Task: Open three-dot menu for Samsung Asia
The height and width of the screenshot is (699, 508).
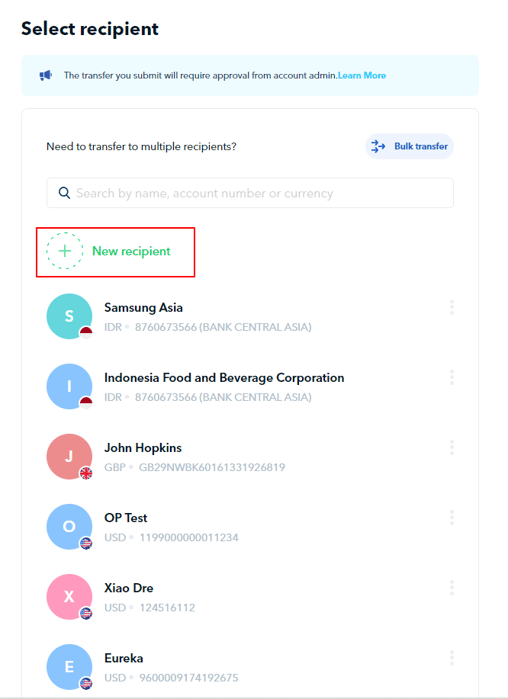Action: pos(452,308)
